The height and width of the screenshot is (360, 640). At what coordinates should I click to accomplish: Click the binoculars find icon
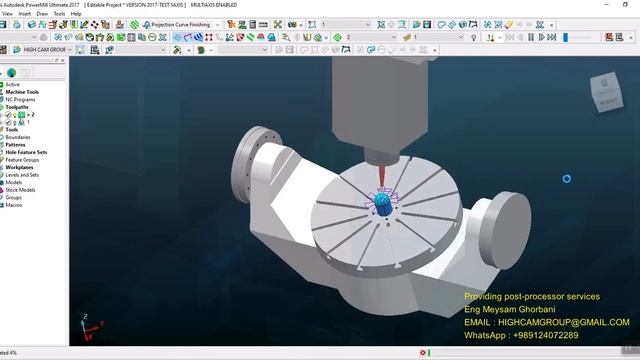(292, 25)
